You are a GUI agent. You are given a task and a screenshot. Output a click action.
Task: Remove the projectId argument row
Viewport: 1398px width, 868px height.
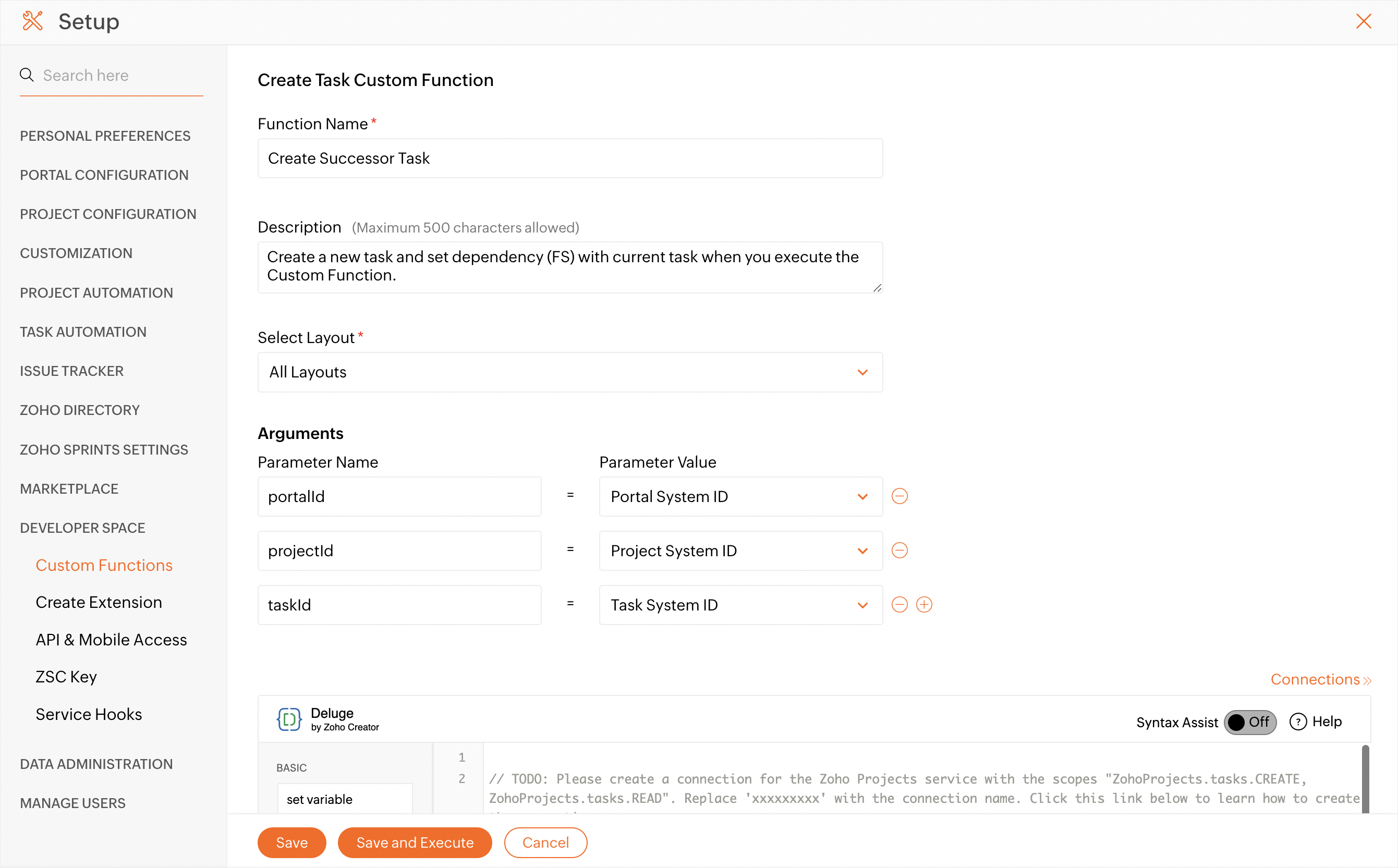click(899, 550)
